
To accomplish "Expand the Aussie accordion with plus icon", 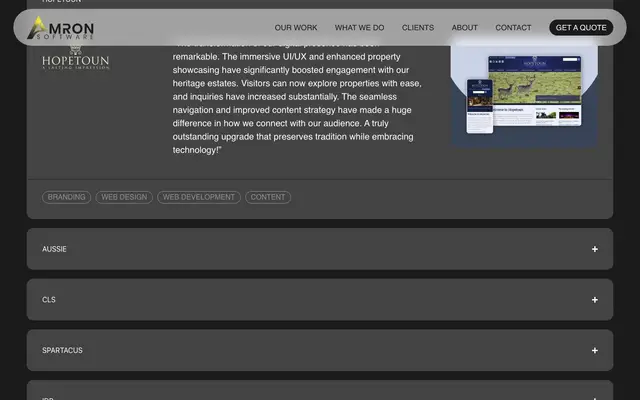I will point(595,249).
